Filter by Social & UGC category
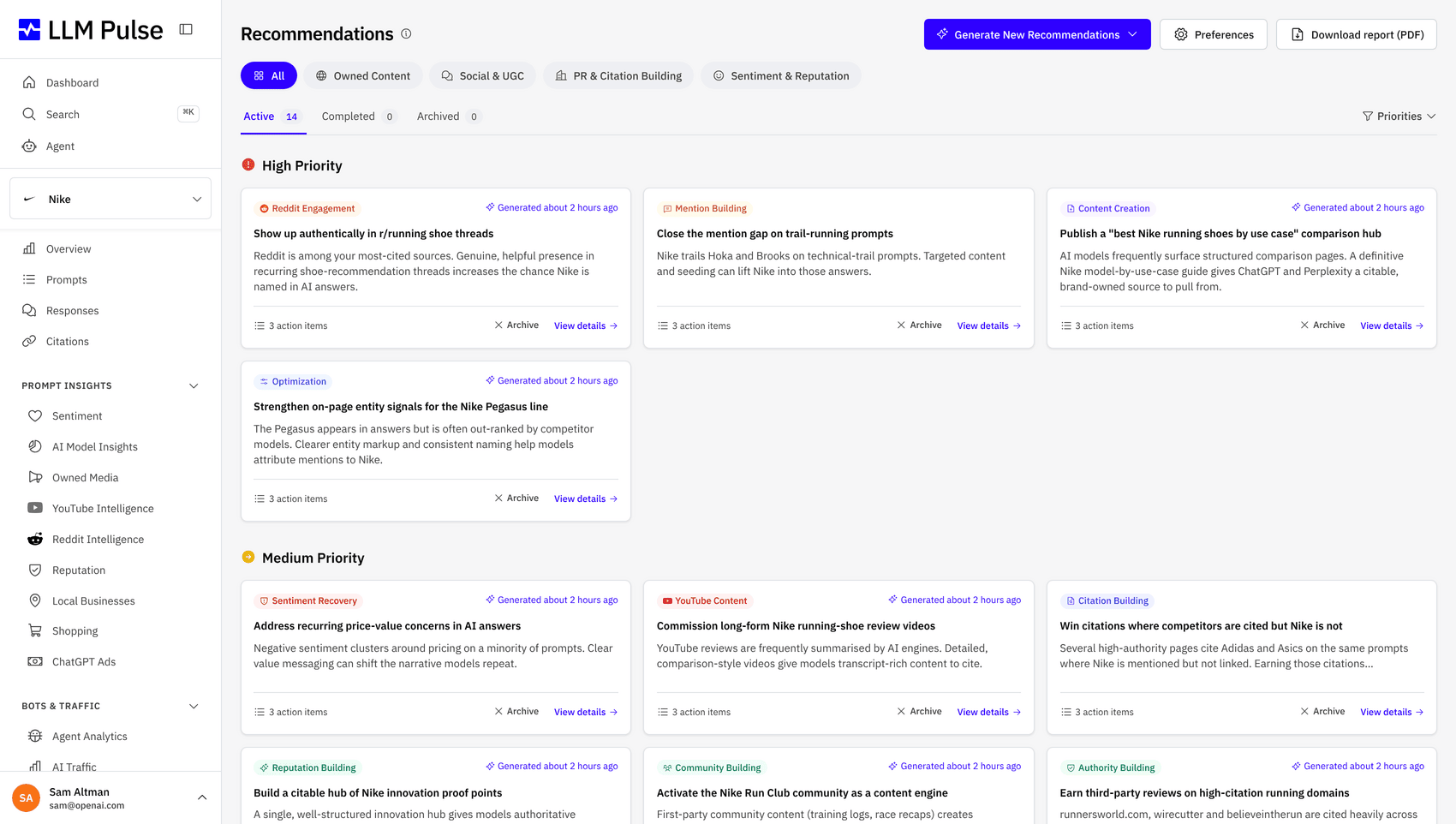 [x=483, y=75]
